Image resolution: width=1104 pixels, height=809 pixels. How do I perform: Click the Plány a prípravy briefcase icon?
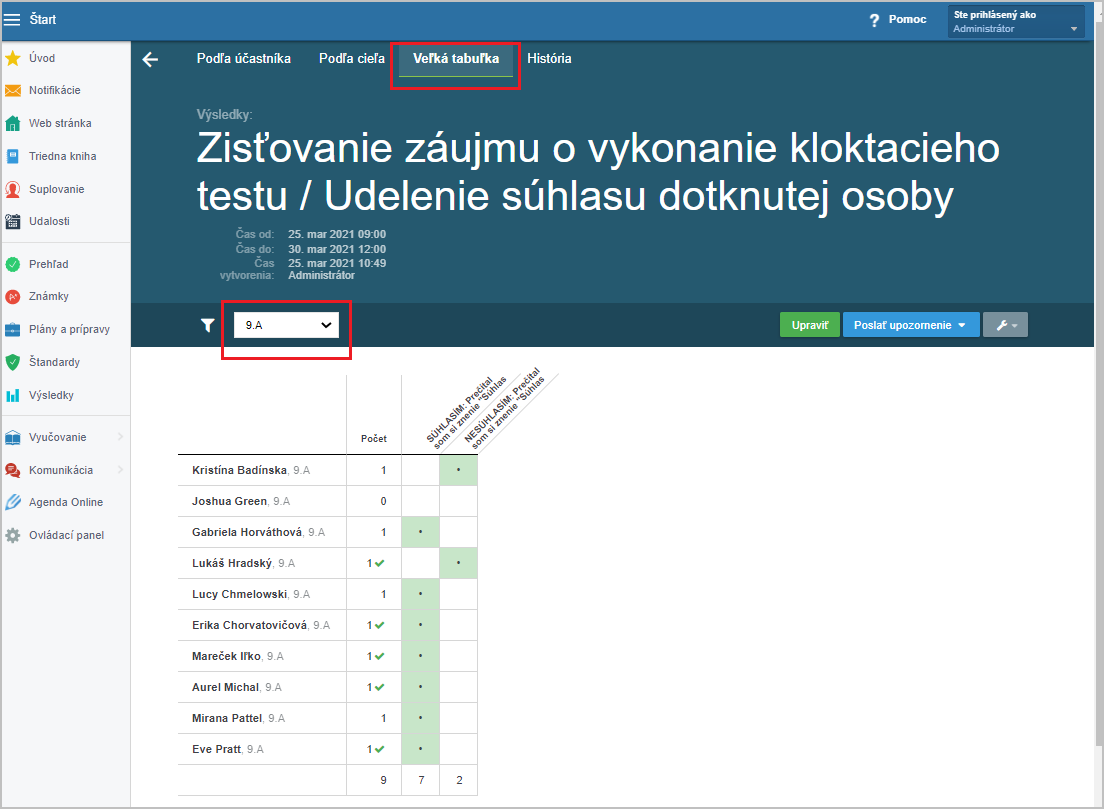click(x=13, y=330)
